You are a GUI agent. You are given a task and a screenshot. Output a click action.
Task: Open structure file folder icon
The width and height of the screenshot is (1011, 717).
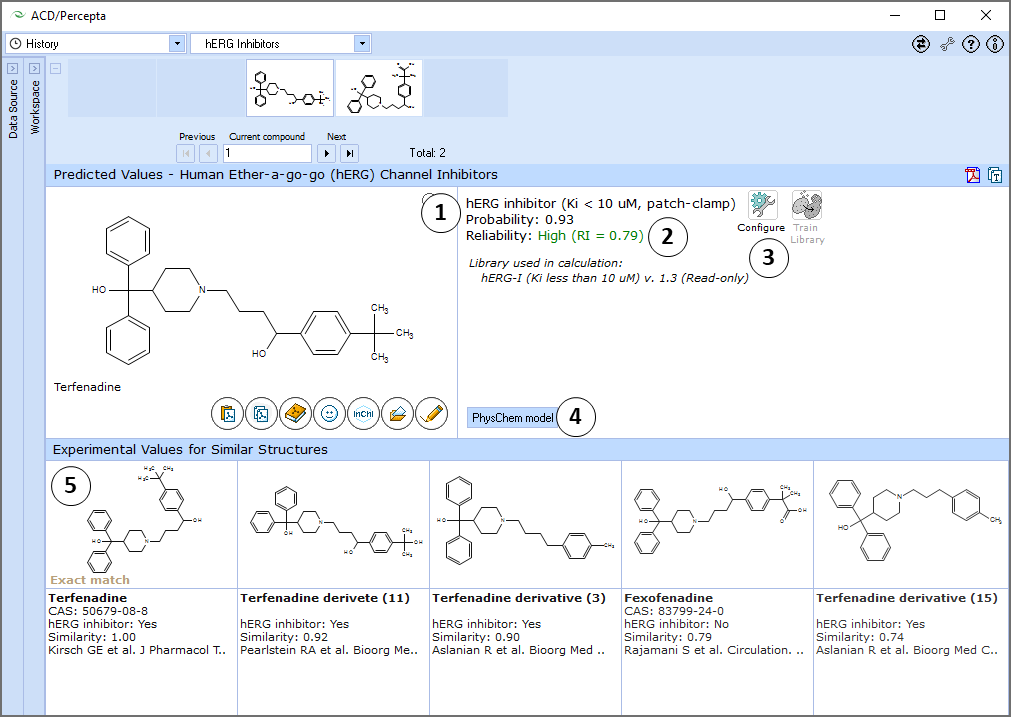coord(397,413)
